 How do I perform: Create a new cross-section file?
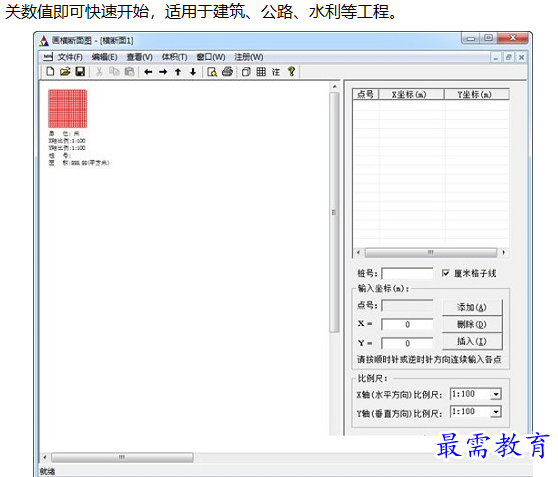(50, 72)
